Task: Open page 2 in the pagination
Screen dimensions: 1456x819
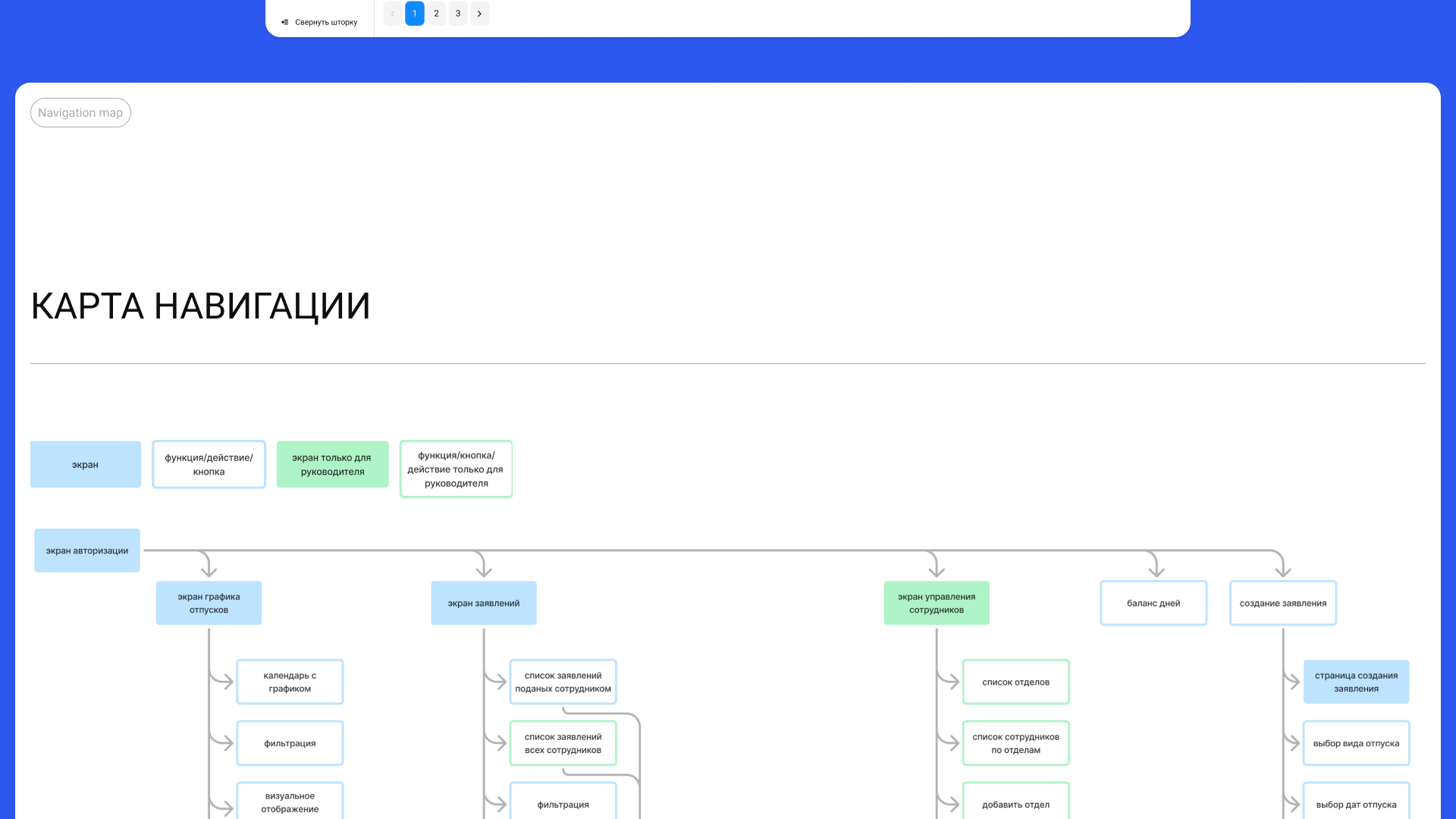Action: tap(436, 14)
